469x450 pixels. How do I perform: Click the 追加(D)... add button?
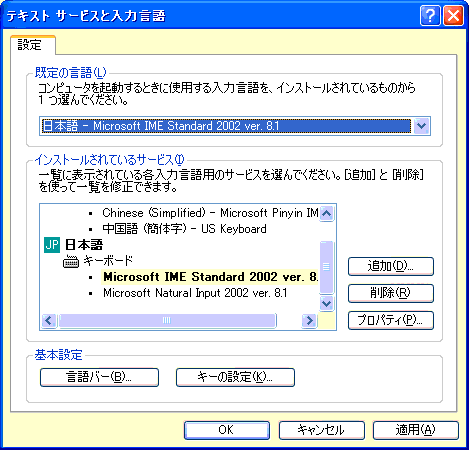click(391, 266)
